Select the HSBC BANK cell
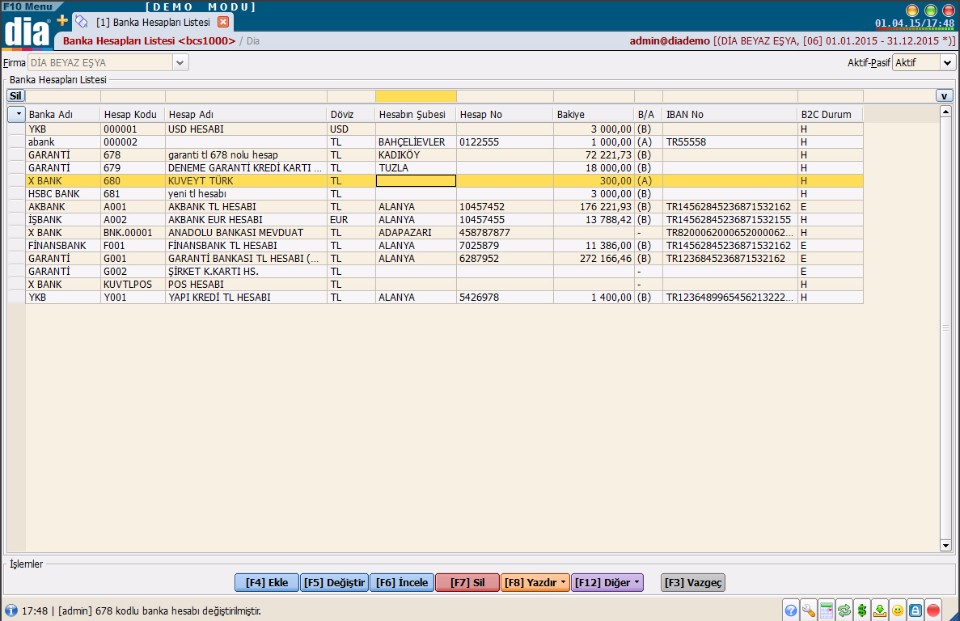The height and width of the screenshot is (621, 960). pyautogui.click(x=62, y=194)
